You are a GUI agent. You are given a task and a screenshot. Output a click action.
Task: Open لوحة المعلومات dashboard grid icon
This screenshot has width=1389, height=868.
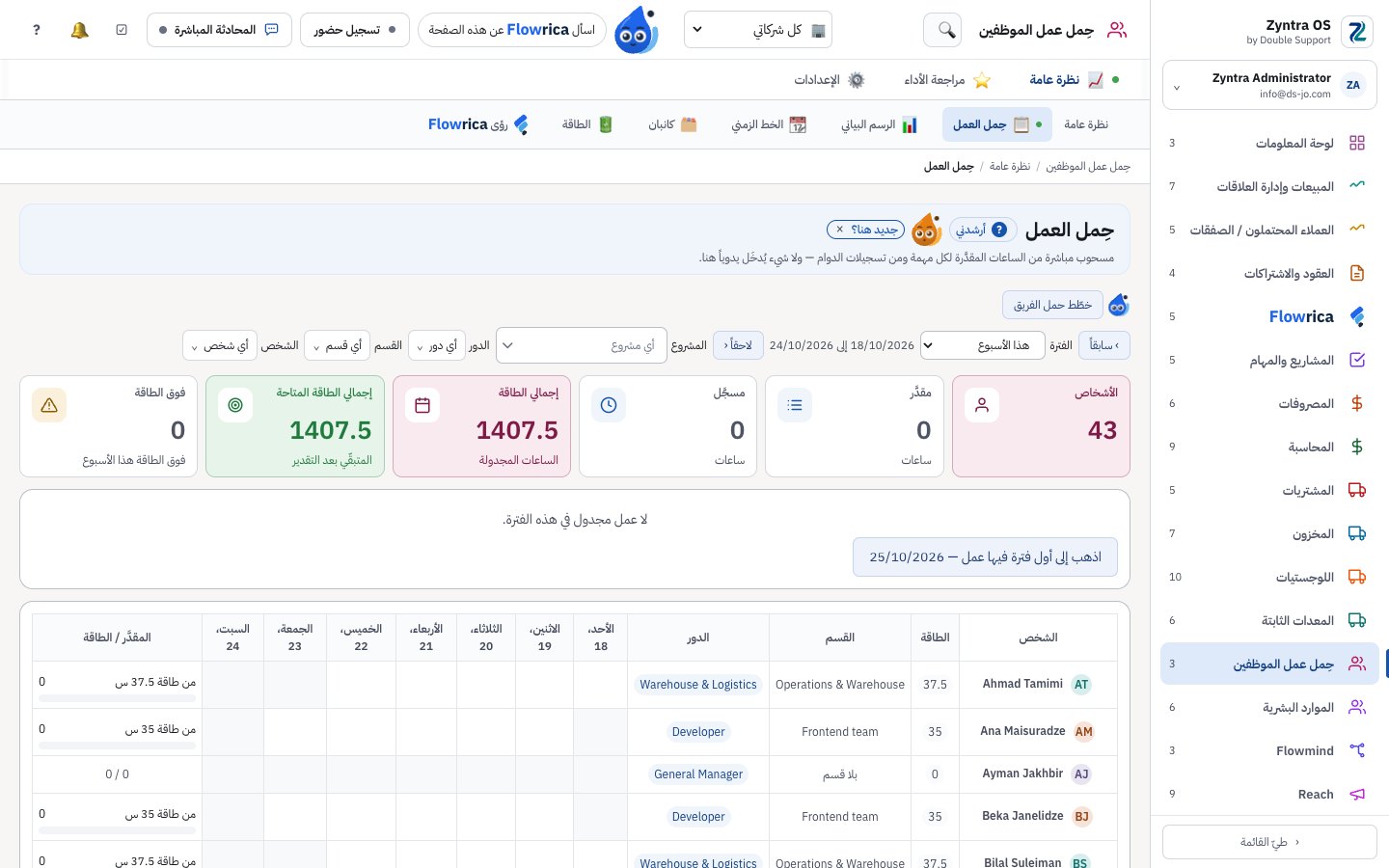[1357, 143]
